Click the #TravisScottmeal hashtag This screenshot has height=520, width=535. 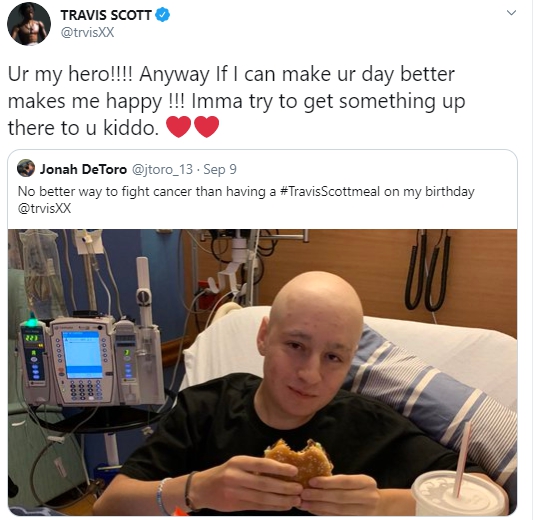click(x=329, y=191)
